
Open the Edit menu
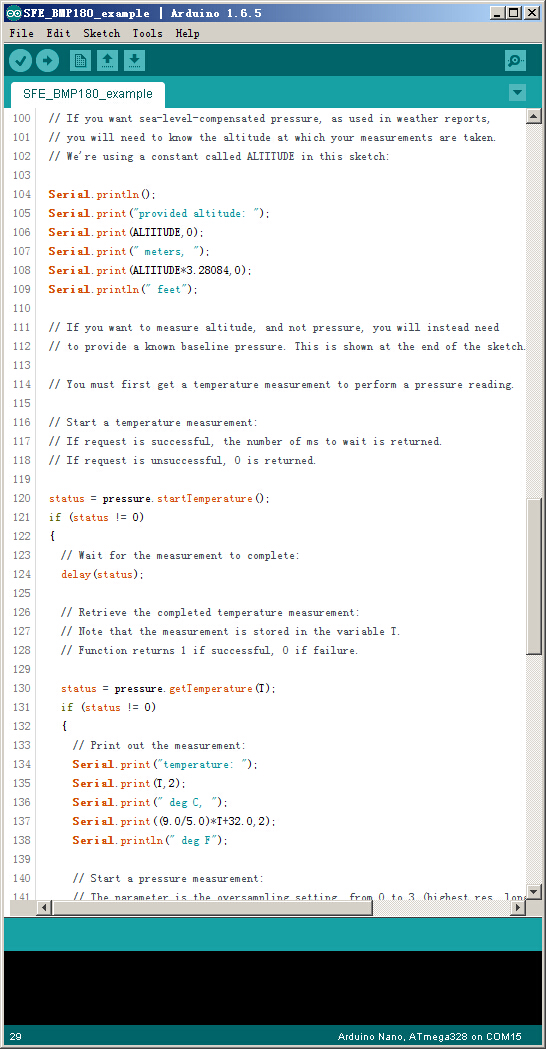58,33
